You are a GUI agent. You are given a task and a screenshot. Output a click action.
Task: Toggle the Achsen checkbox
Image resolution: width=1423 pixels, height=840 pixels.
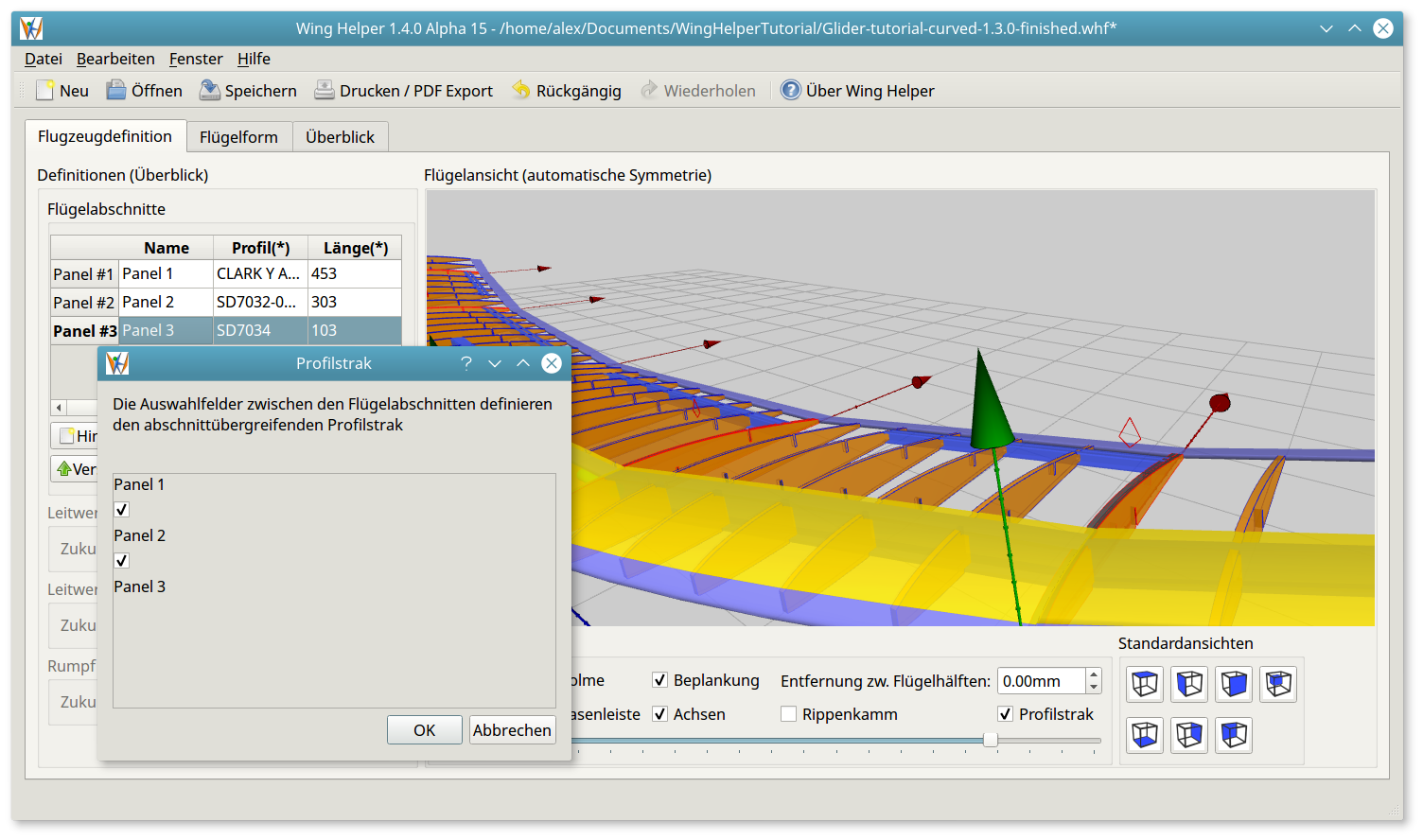coord(660,714)
